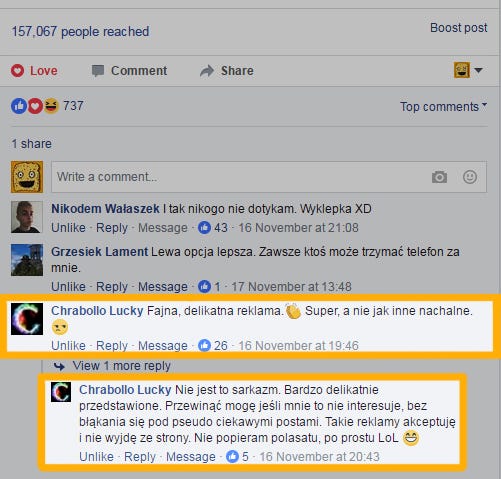Viewport: 501px width, 479px height.
Task: Click the like count icon on Nikodem's comment
Action: pos(204,228)
